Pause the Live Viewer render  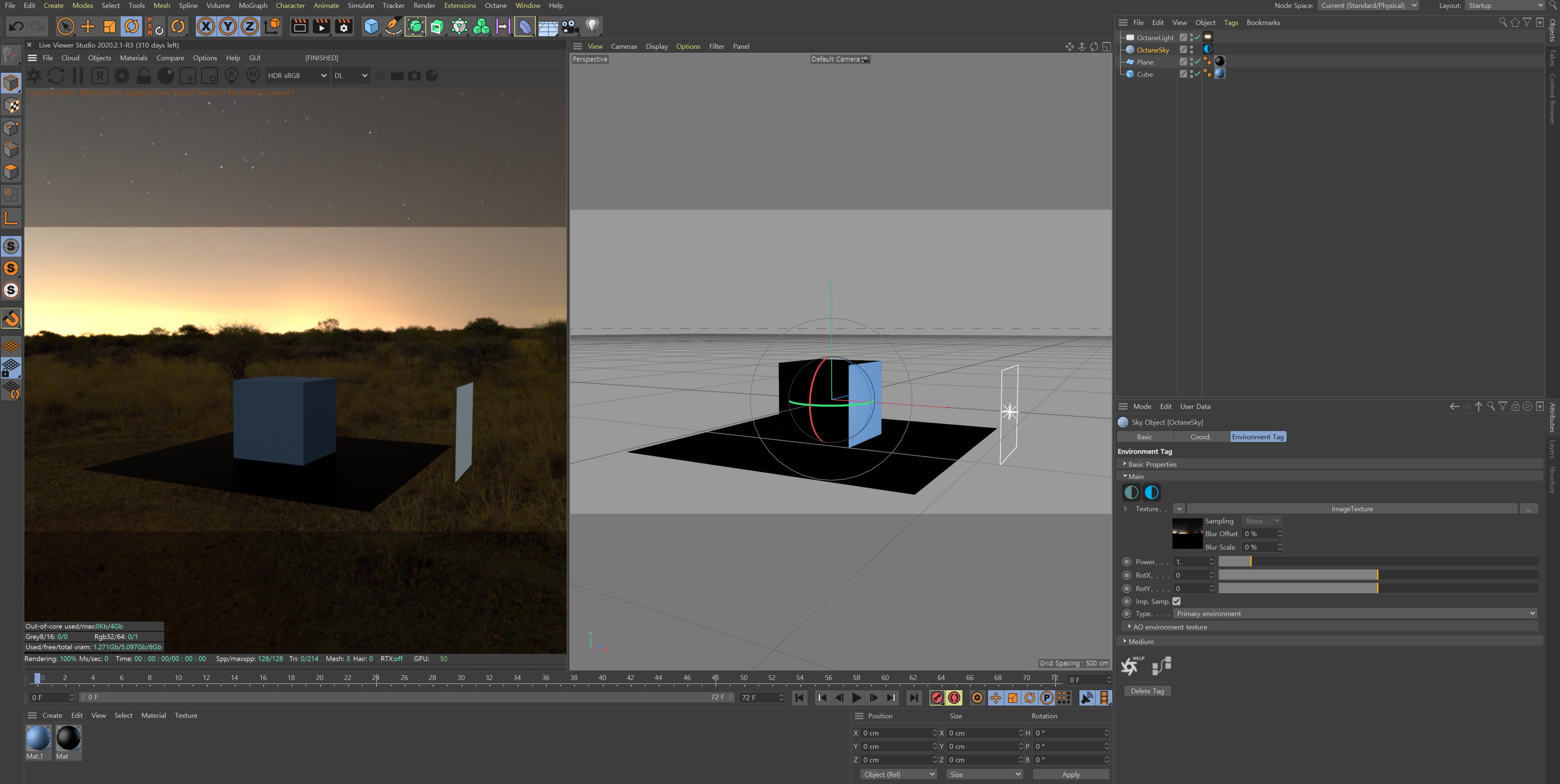(x=78, y=76)
